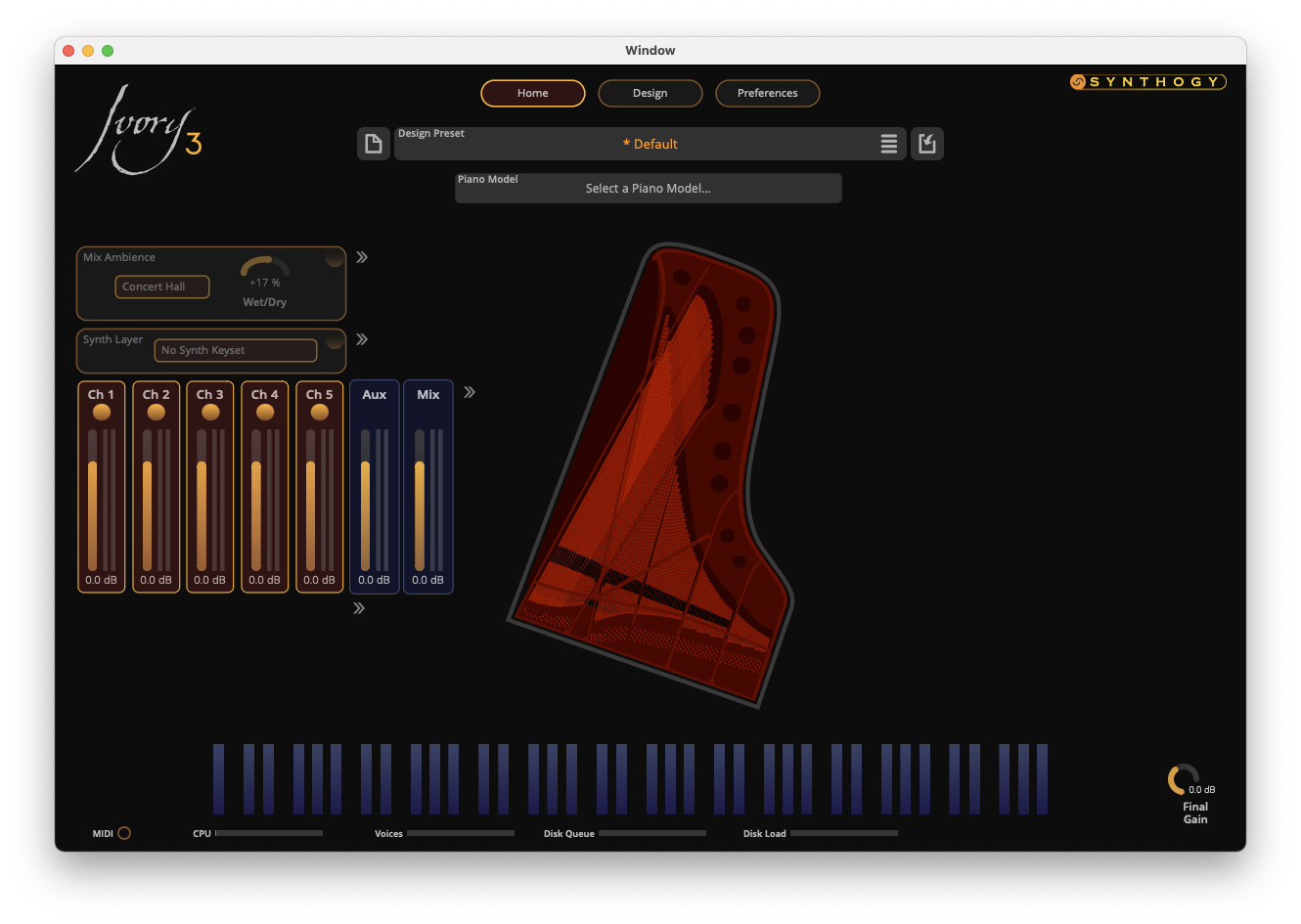Image resolution: width=1301 pixels, height=924 pixels.
Task: Click the save preset icon
Action: [x=926, y=144]
